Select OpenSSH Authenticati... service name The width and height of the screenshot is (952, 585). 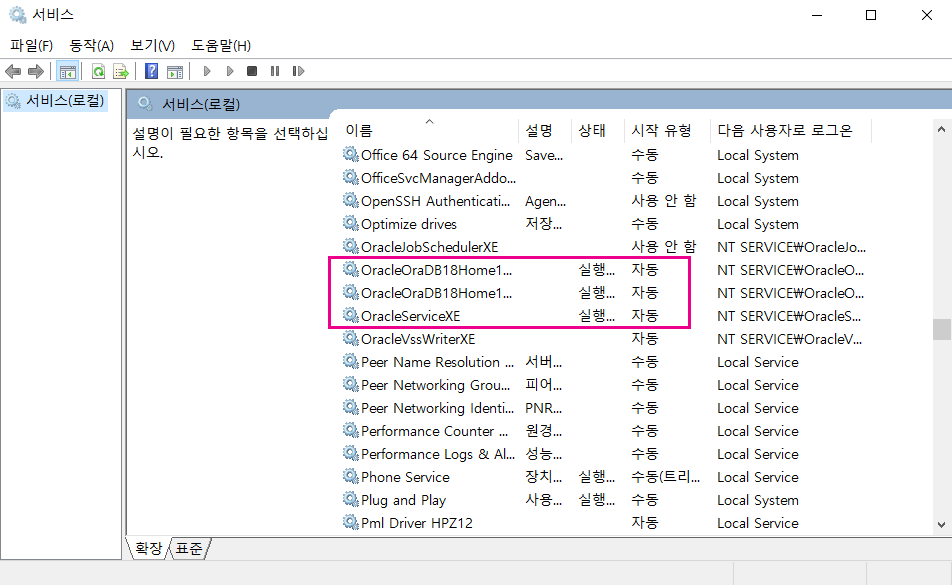click(x=436, y=201)
